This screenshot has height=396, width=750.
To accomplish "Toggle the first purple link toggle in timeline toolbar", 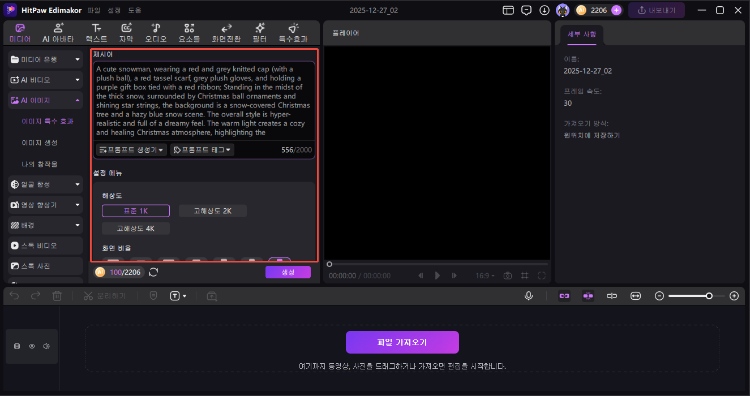I will tap(564, 296).
